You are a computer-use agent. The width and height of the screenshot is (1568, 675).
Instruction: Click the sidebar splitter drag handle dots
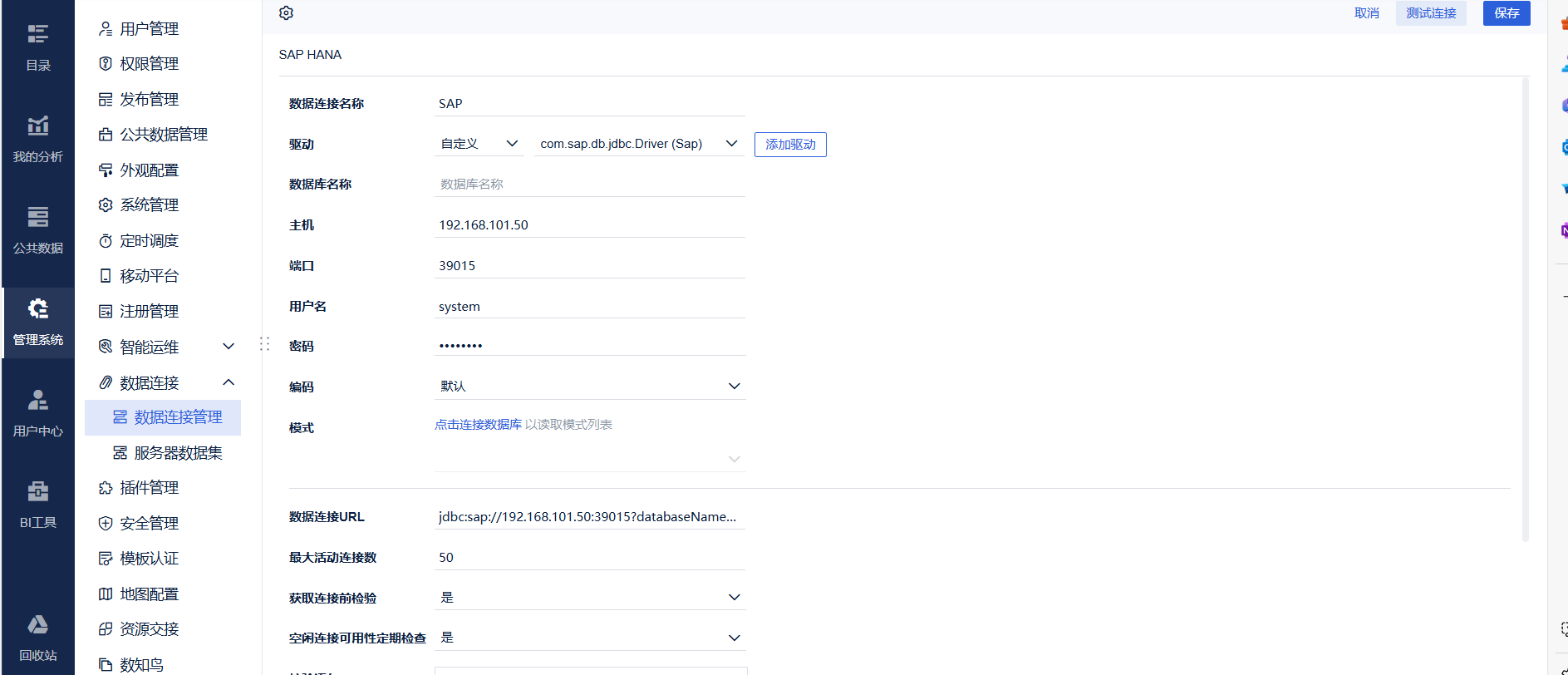[265, 343]
